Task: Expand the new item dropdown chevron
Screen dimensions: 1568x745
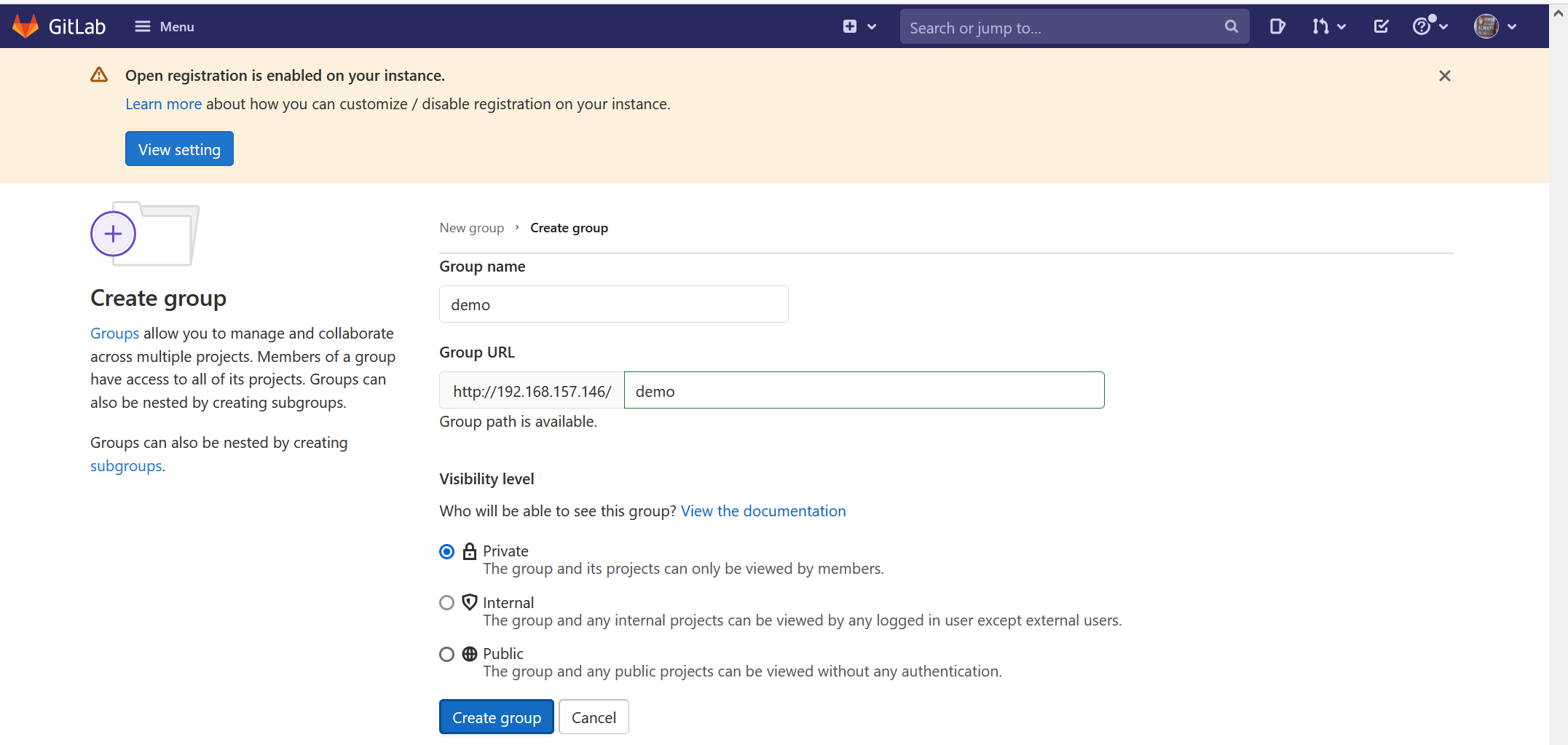Action: click(x=871, y=25)
